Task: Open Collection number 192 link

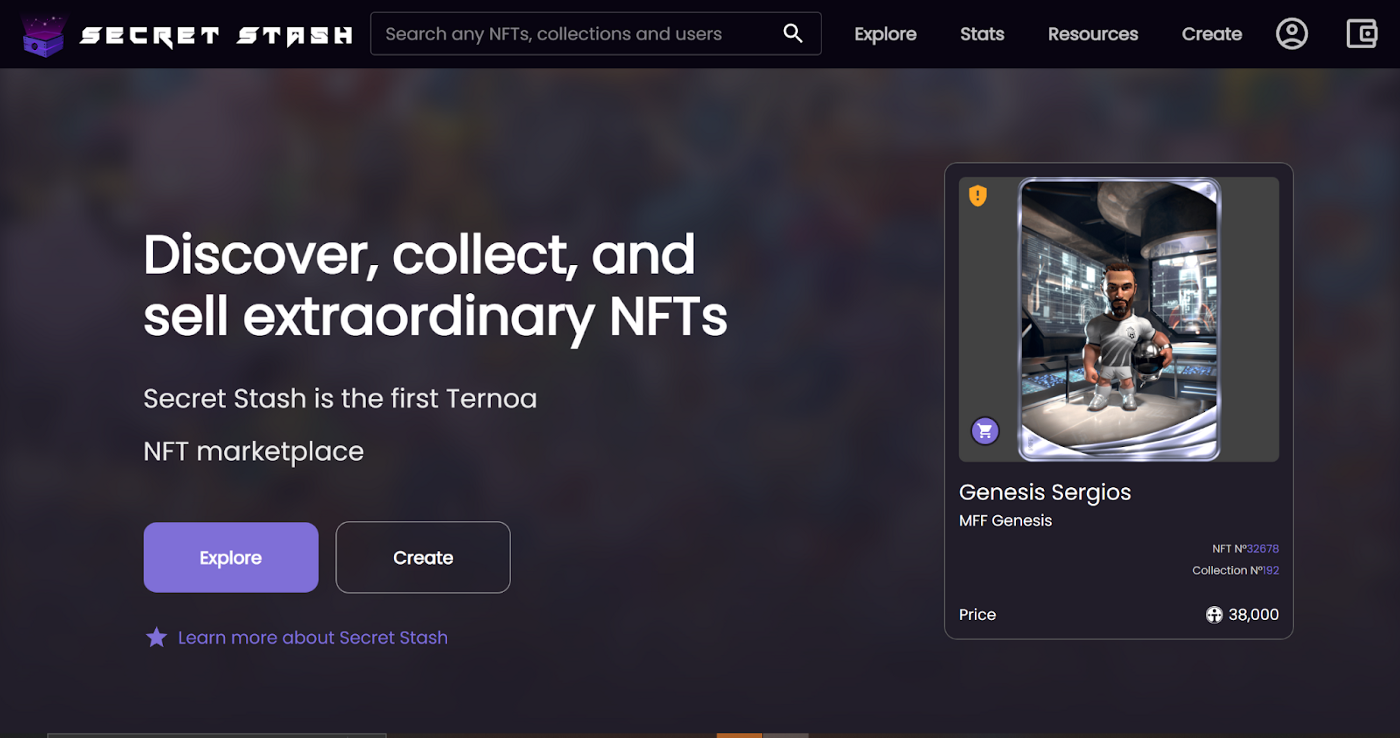Action: [1270, 570]
